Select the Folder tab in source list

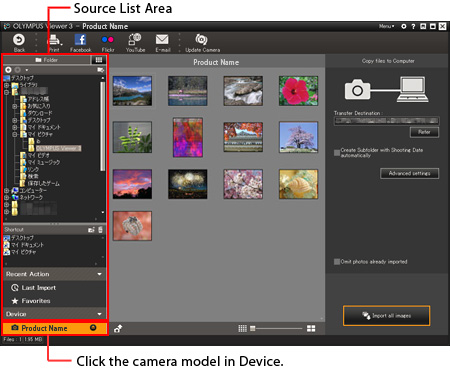(x=47, y=60)
